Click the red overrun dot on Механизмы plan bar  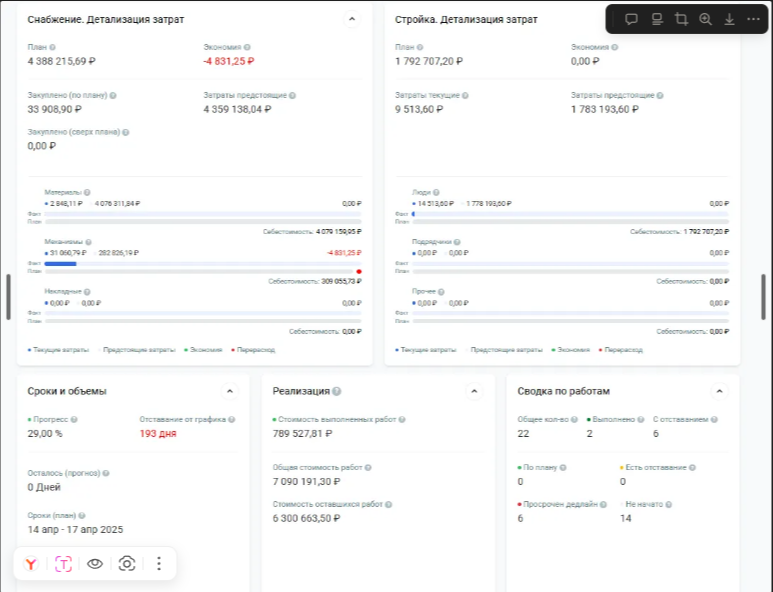(x=359, y=272)
